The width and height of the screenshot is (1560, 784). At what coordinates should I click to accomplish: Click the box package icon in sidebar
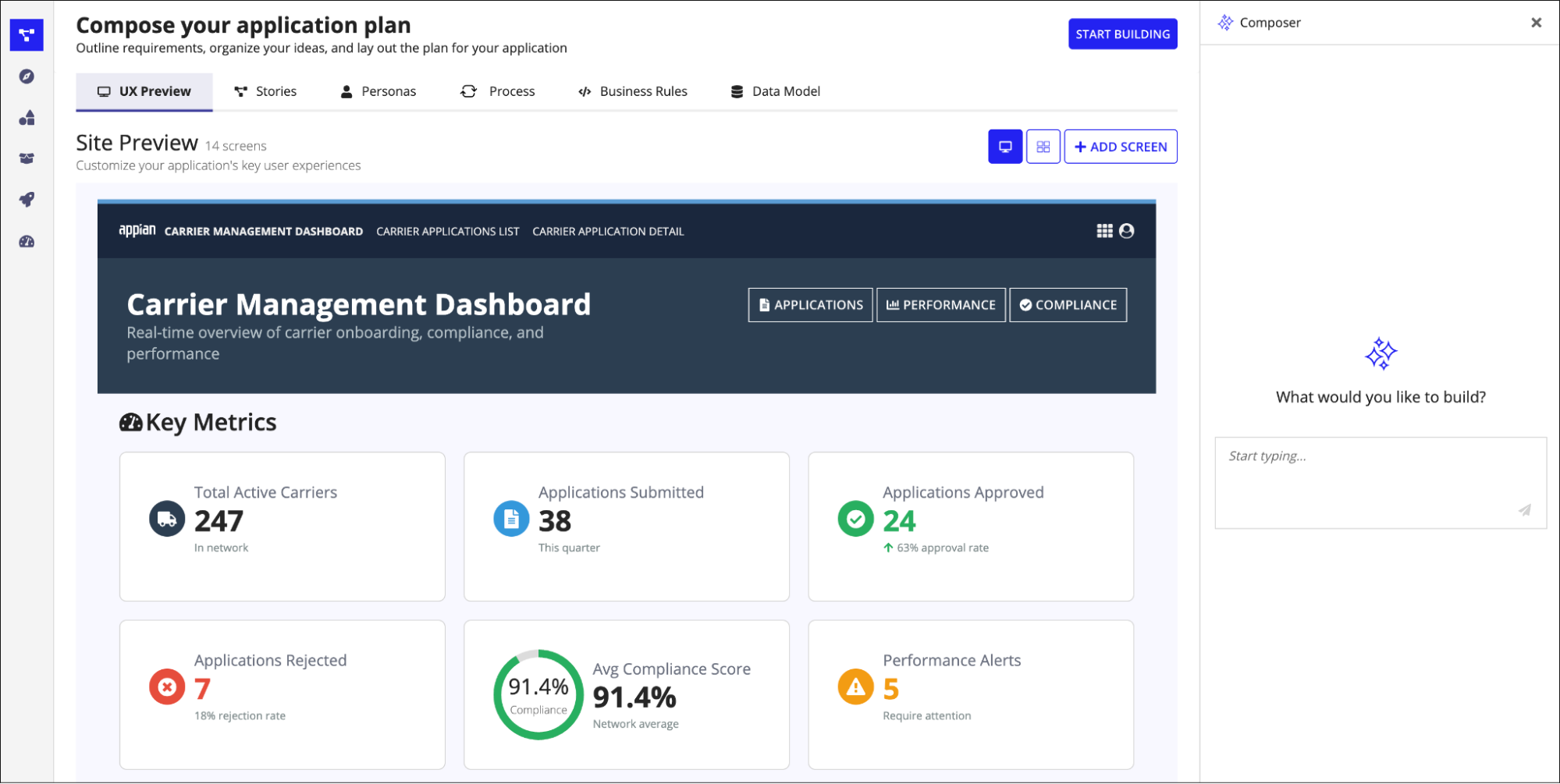click(27, 158)
